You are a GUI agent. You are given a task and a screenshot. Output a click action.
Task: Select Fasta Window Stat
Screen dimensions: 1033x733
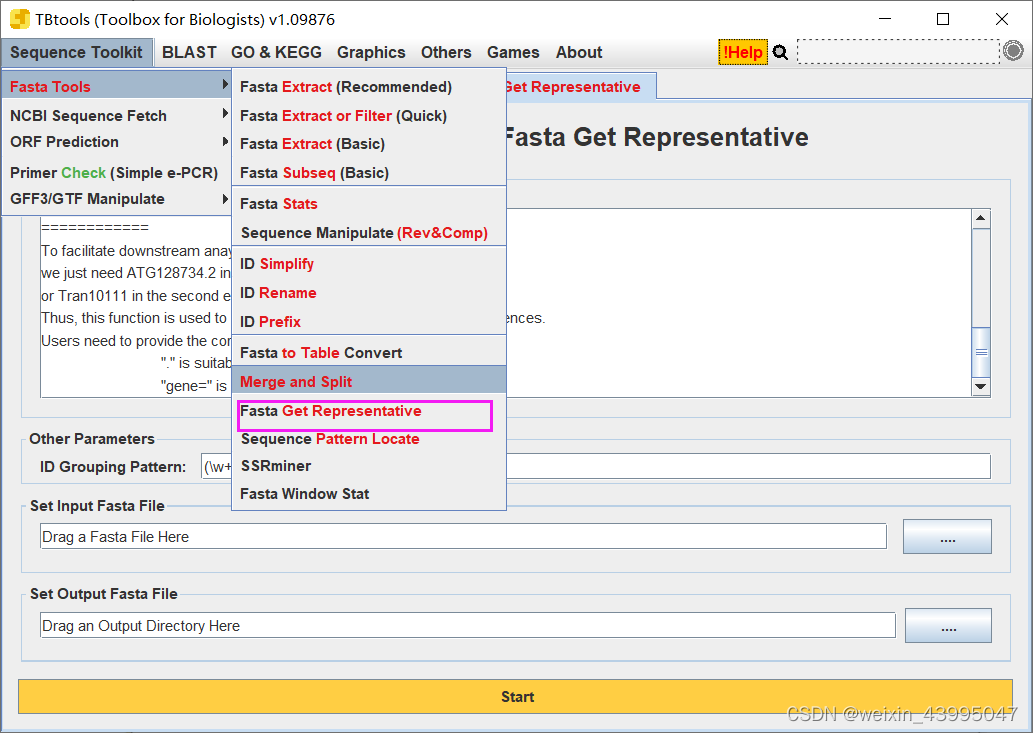coord(369,493)
